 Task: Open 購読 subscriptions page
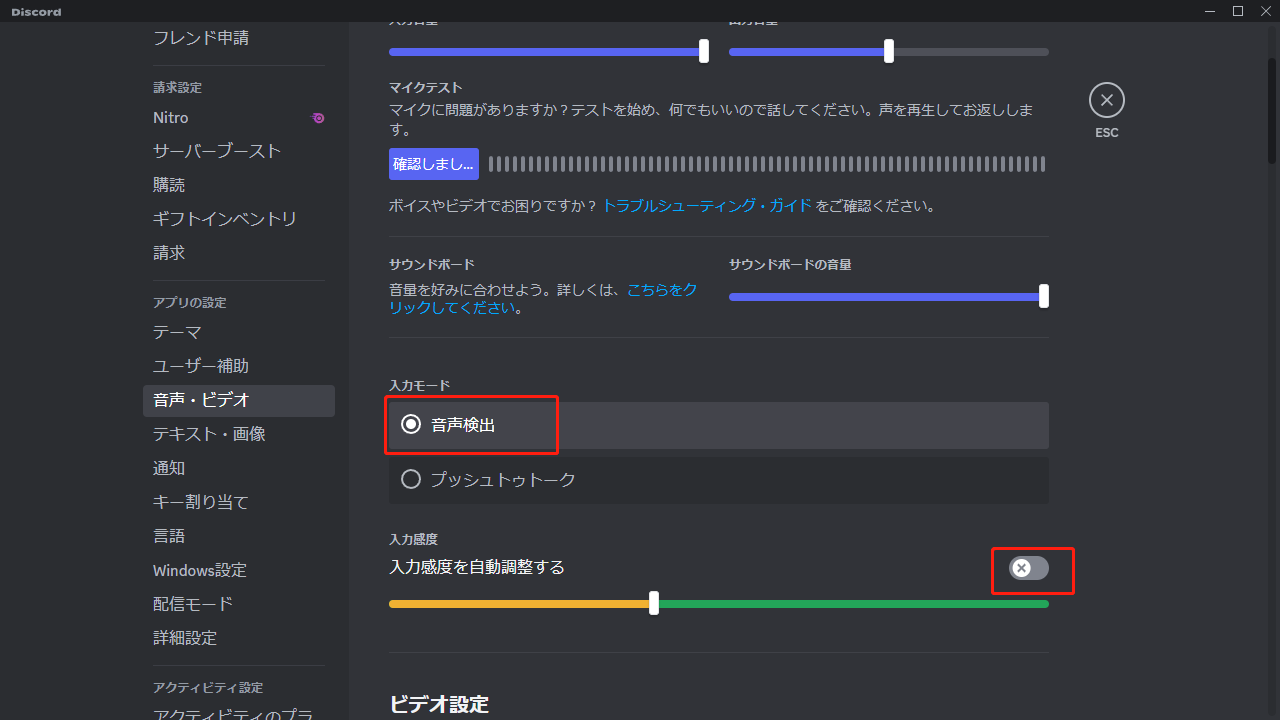[238, 186]
